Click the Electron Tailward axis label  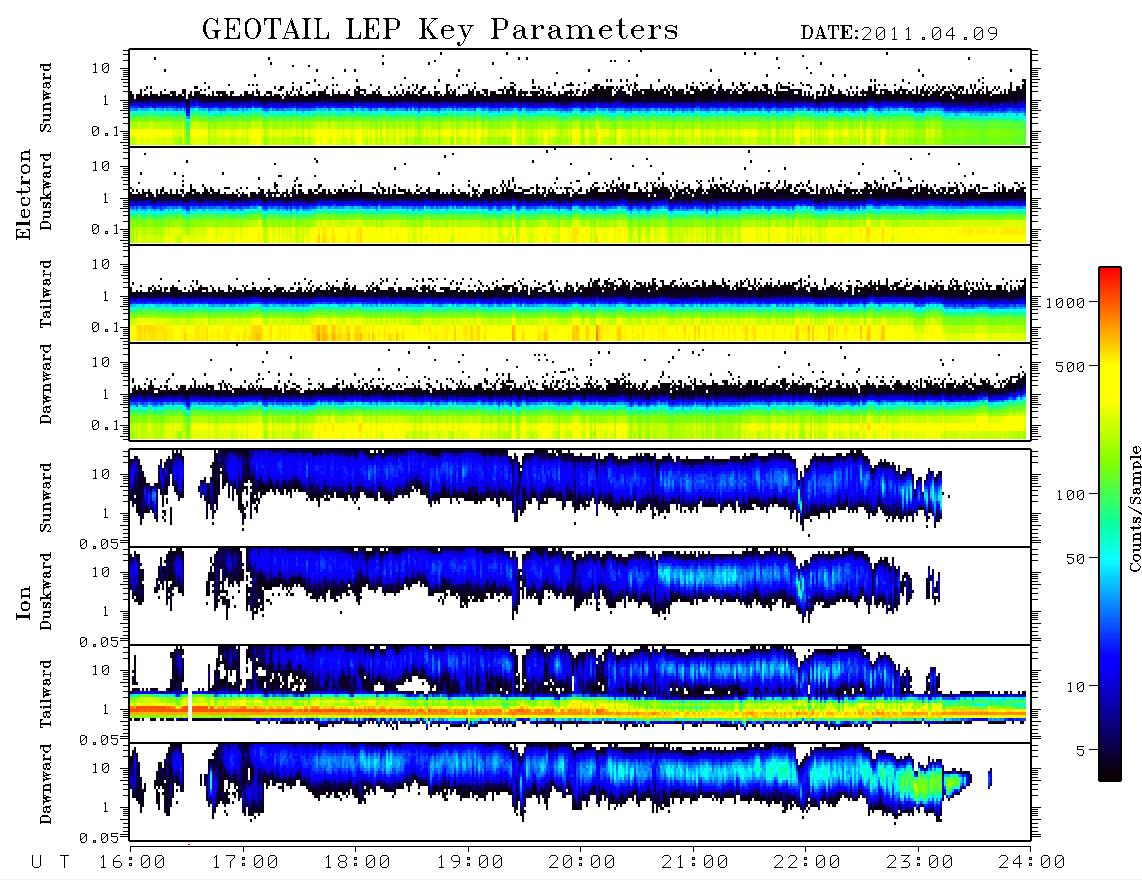46,294
